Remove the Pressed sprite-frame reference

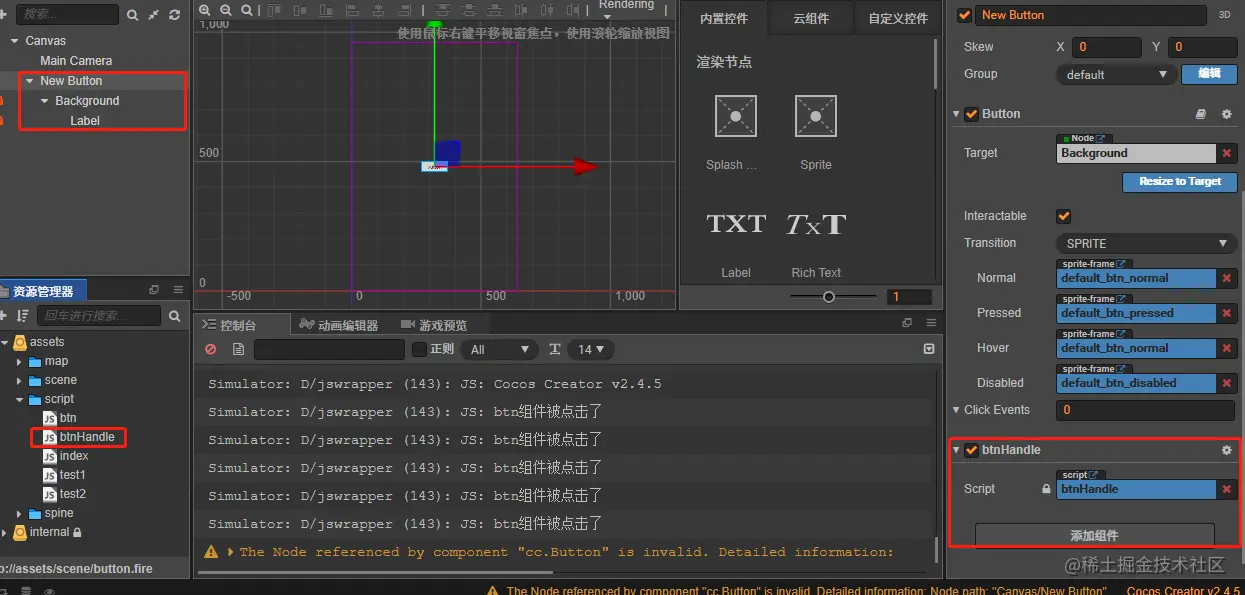pos(1227,313)
